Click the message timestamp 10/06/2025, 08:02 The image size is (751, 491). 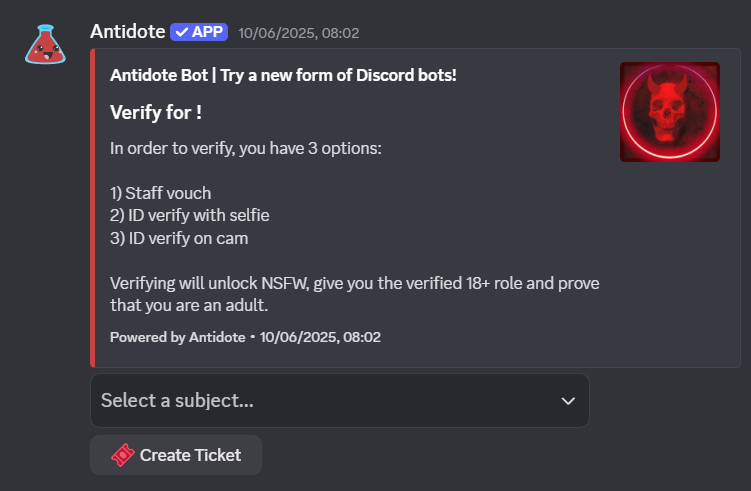(299, 33)
